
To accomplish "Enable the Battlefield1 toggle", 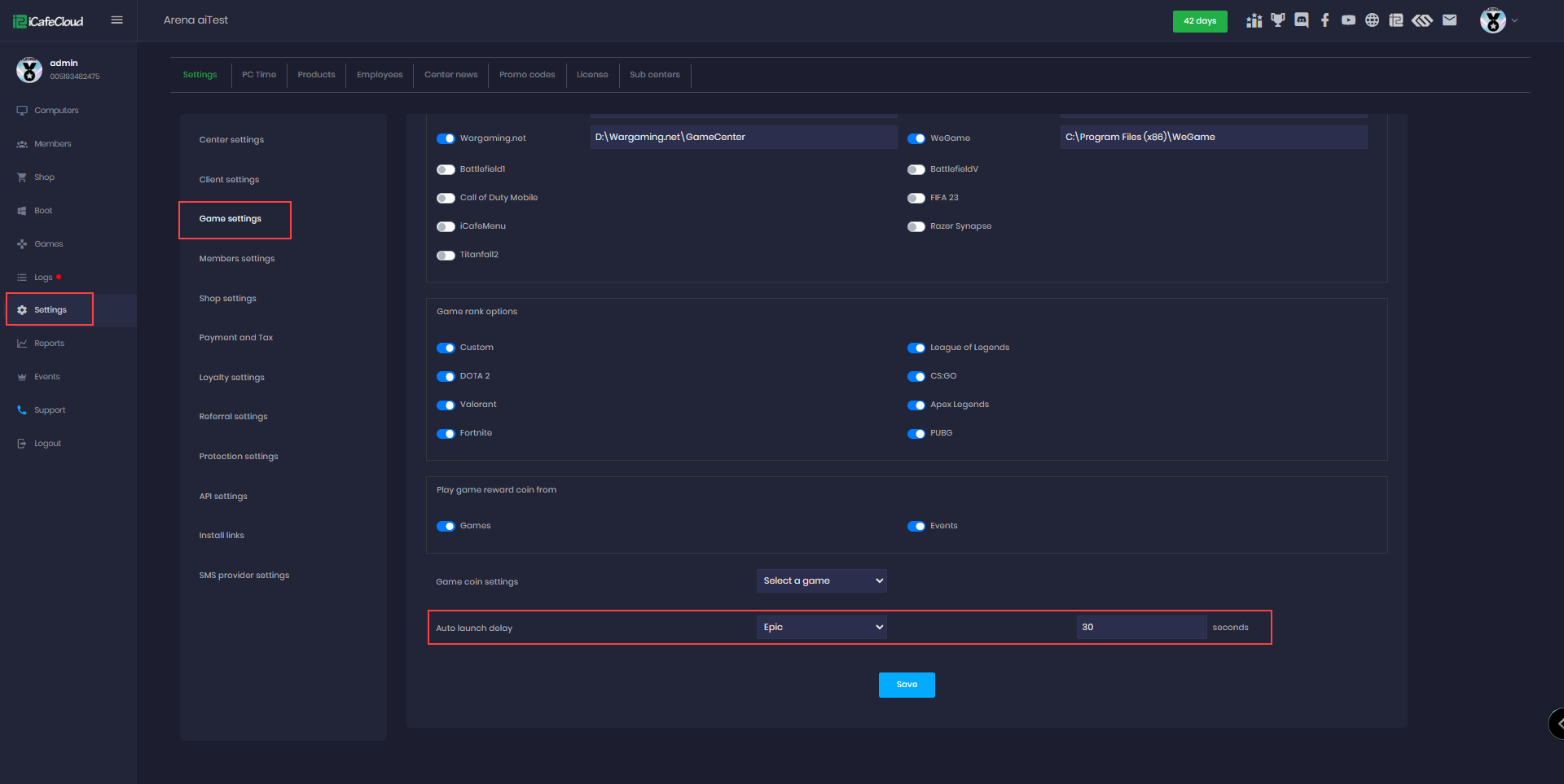I will click(x=446, y=169).
